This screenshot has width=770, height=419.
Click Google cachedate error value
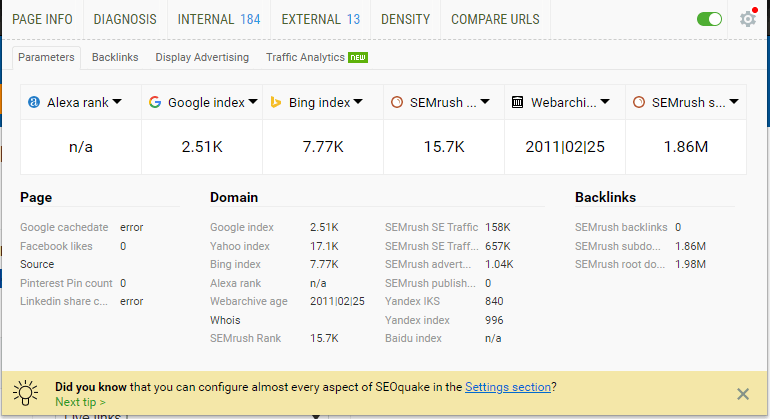[132, 227]
